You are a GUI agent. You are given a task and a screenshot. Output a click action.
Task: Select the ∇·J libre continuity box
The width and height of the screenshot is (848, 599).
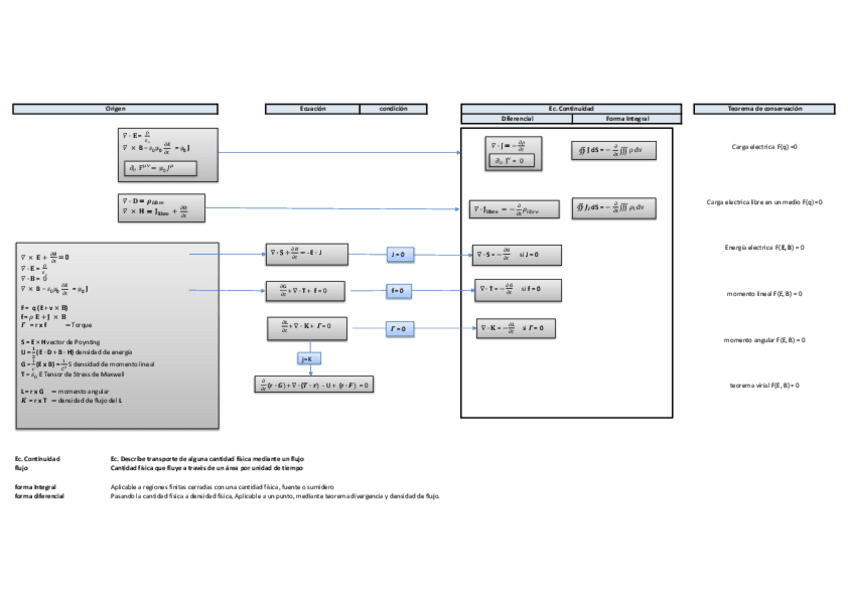[x=514, y=210]
